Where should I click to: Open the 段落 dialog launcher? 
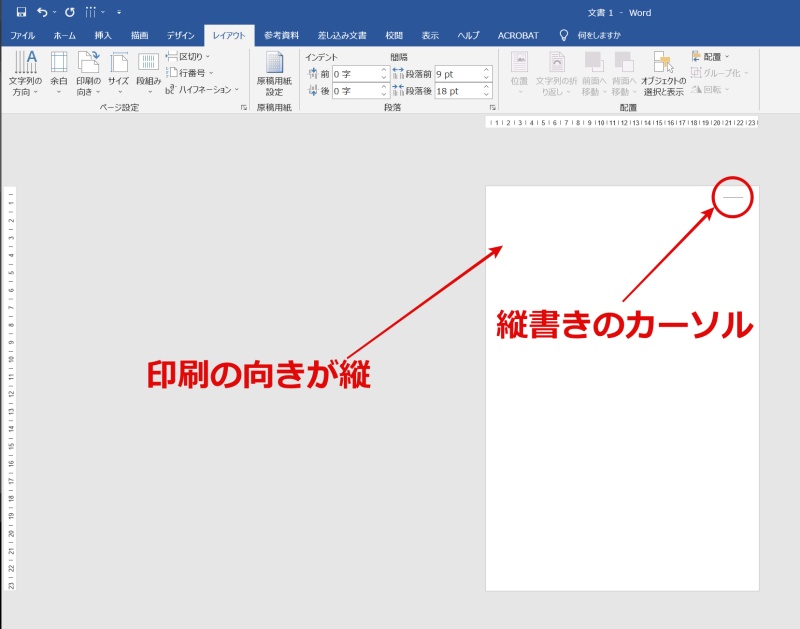tap(492, 108)
